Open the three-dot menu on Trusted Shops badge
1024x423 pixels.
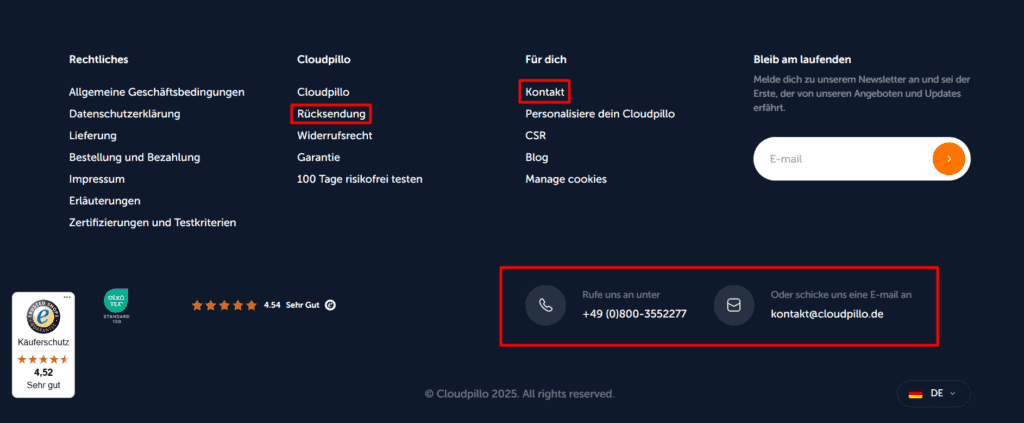point(67,298)
